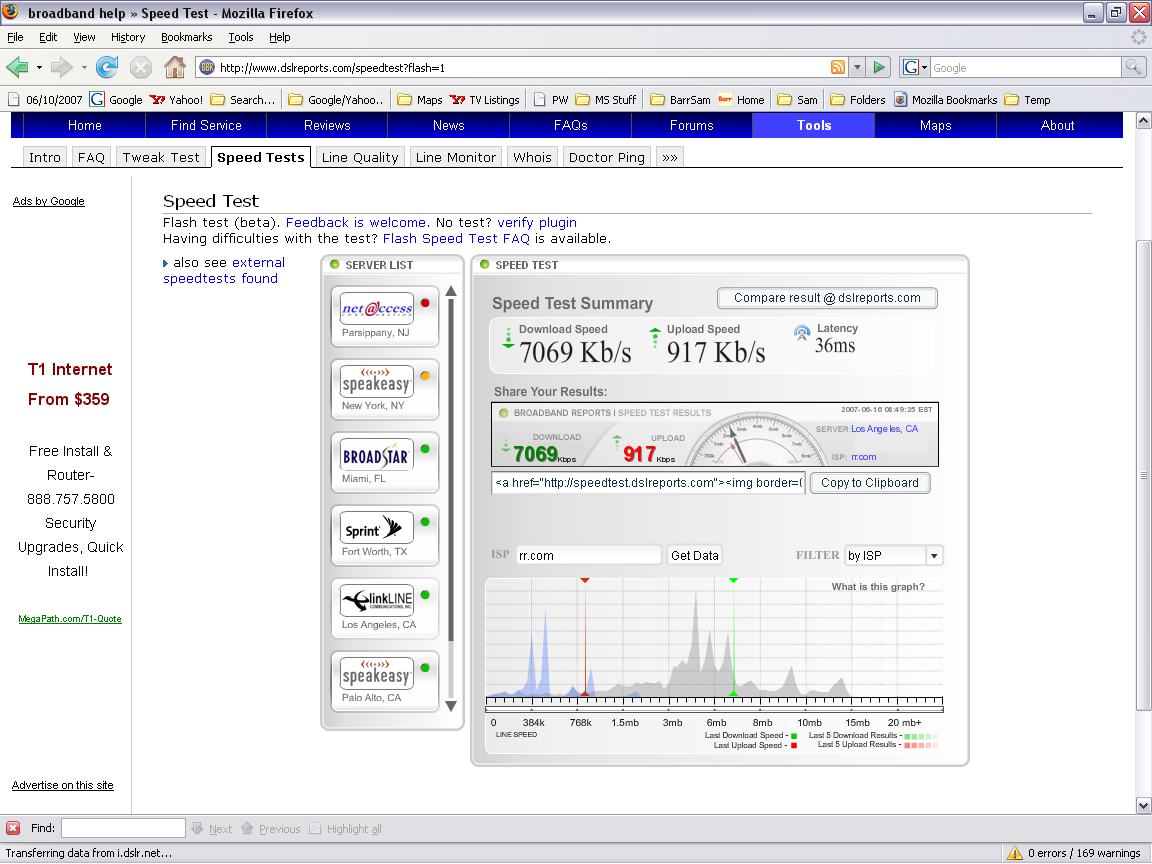This screenshot has width=1152, height=864.
Task: Click the page vertical scrollbar thumb
Action: coord(1143,475)
